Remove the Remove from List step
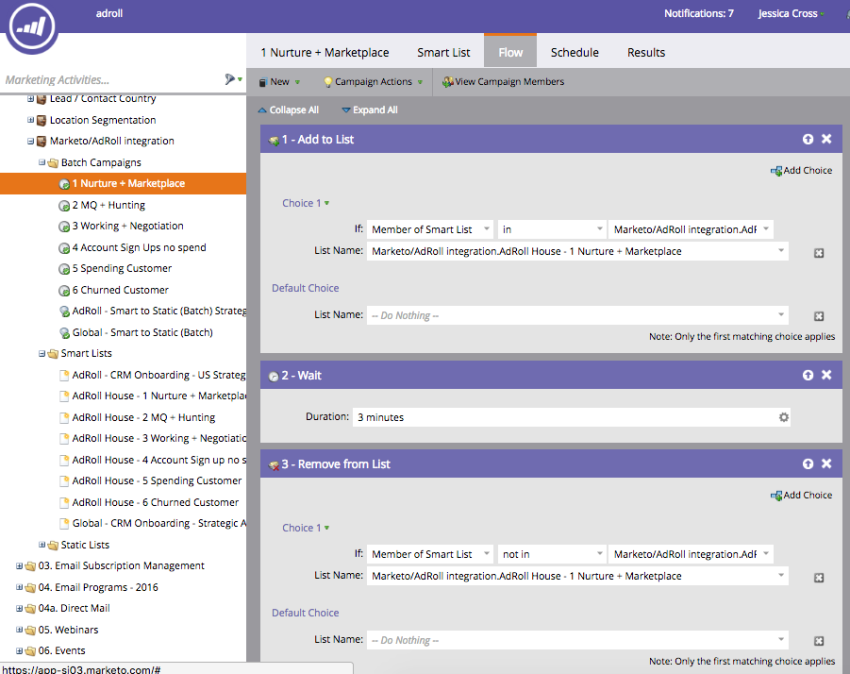 tap(826, 464)
